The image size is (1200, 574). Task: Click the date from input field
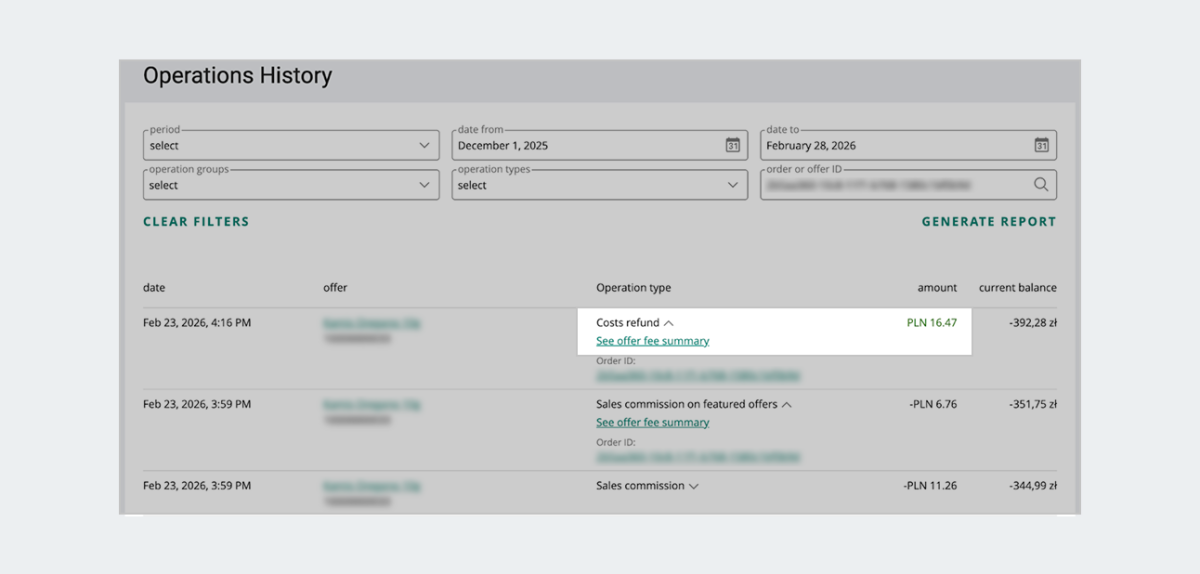pos(585,146)
